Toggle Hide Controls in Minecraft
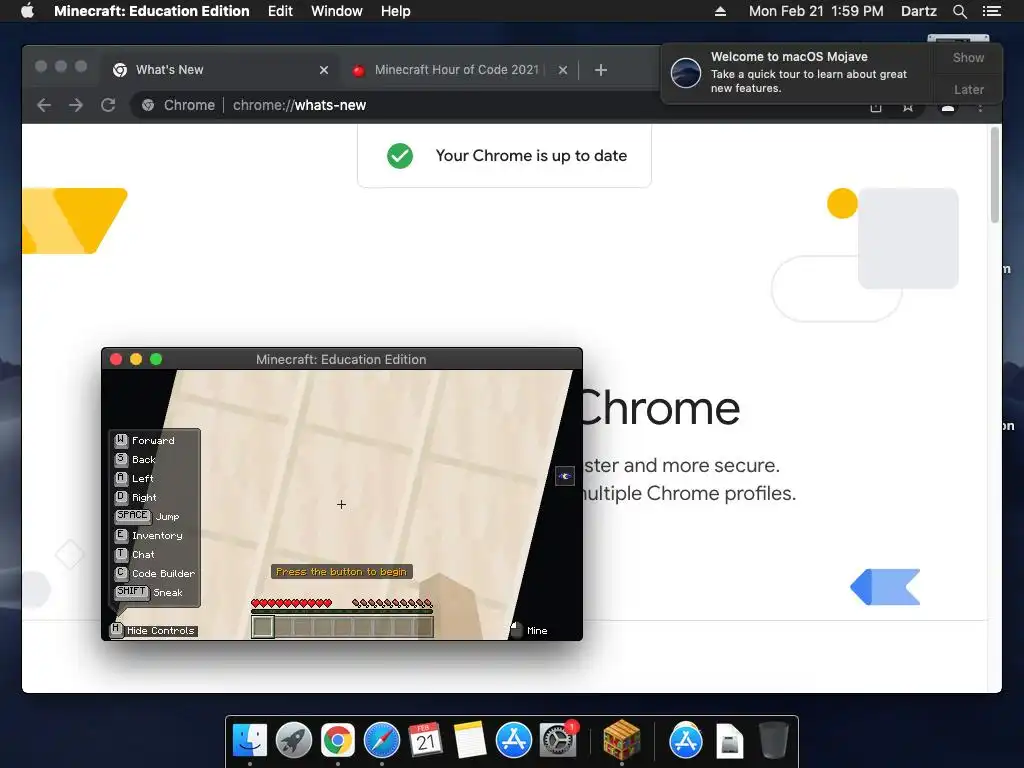This screenshot has width=1024, height=768. 154,630
